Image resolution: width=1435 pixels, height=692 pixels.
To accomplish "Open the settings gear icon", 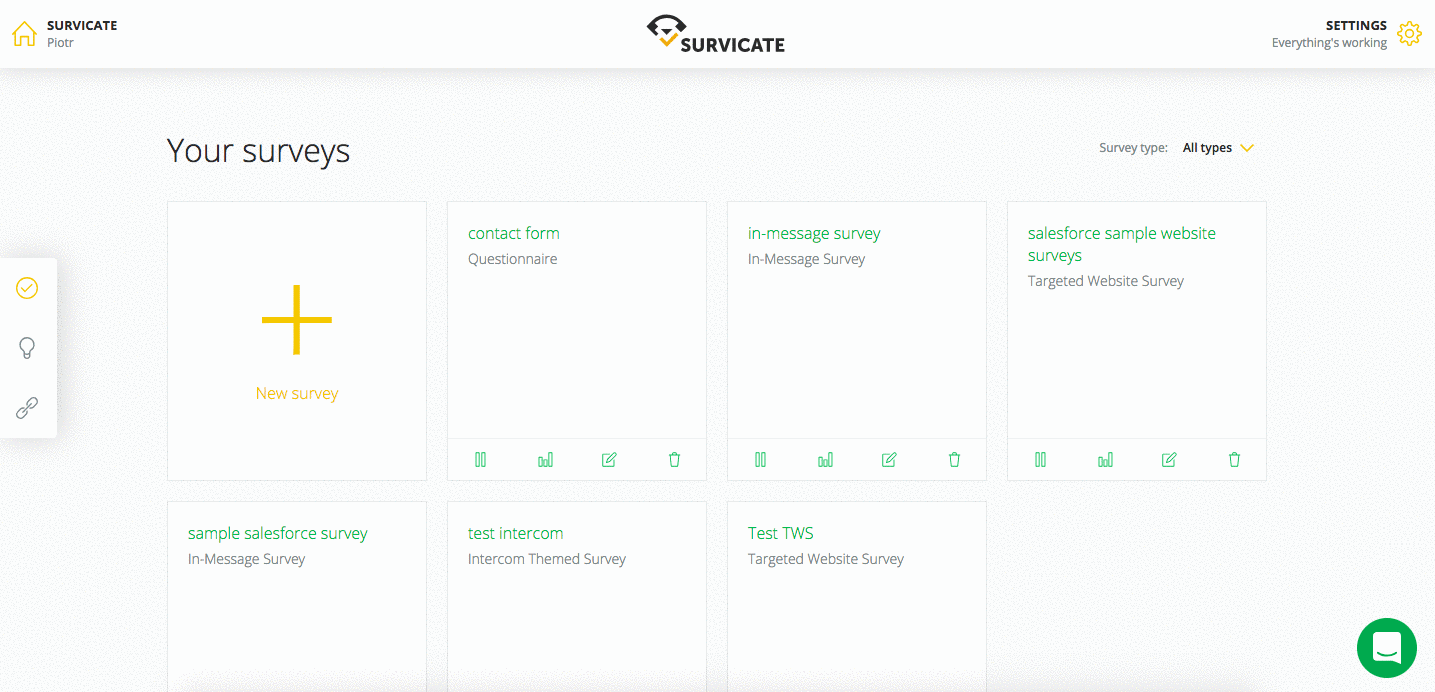I will tap(1409, 34).
